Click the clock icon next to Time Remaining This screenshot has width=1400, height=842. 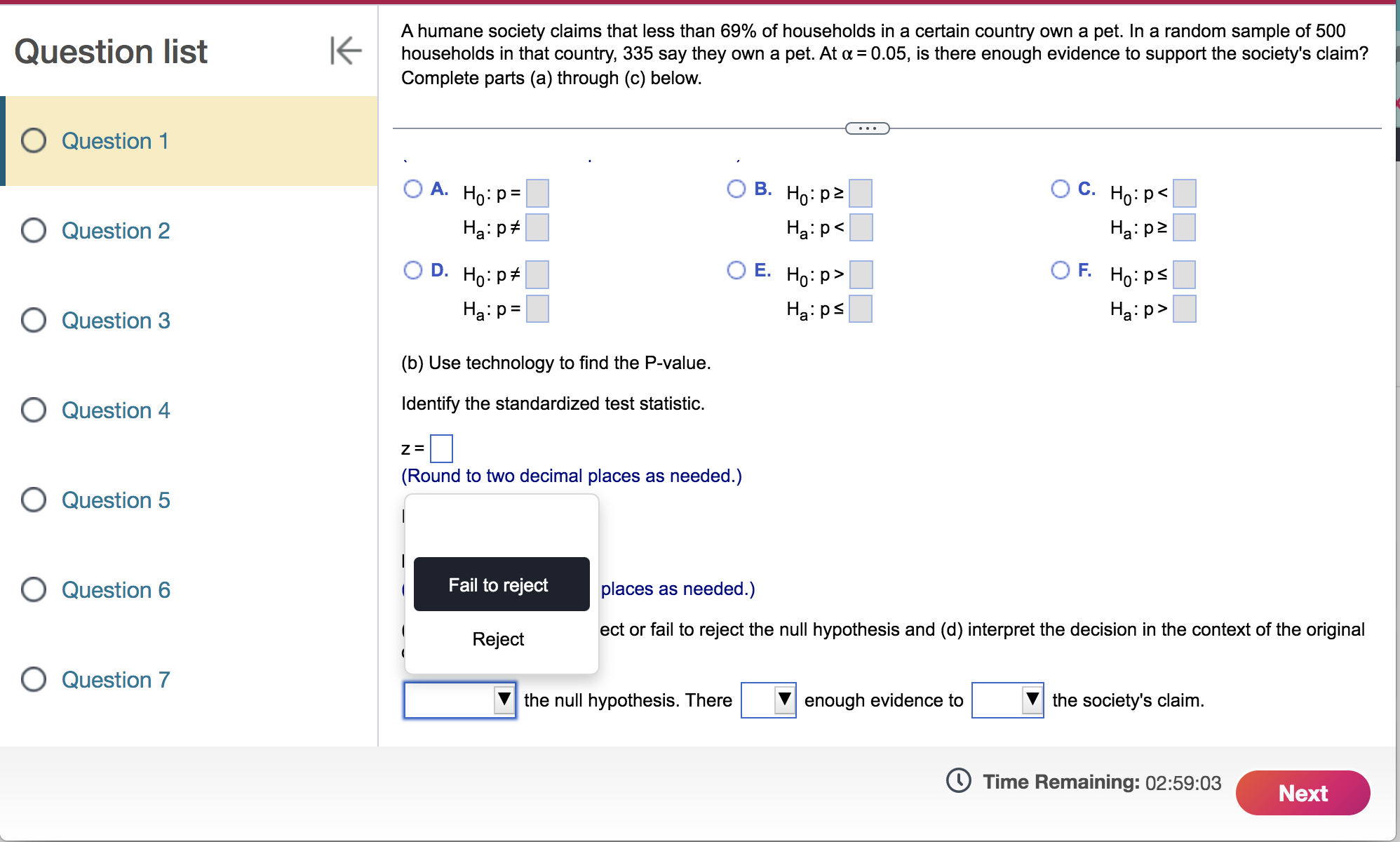tap(958, 781)
